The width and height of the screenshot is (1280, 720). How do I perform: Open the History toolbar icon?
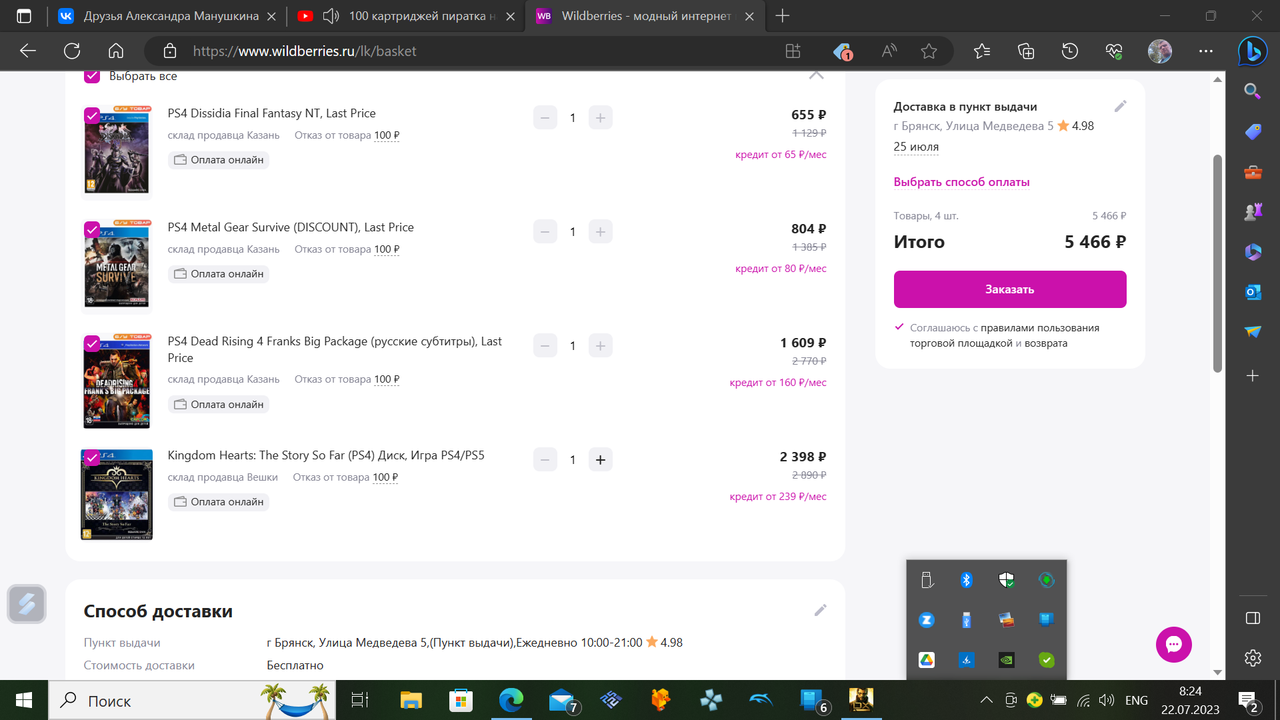point(1070,51)
